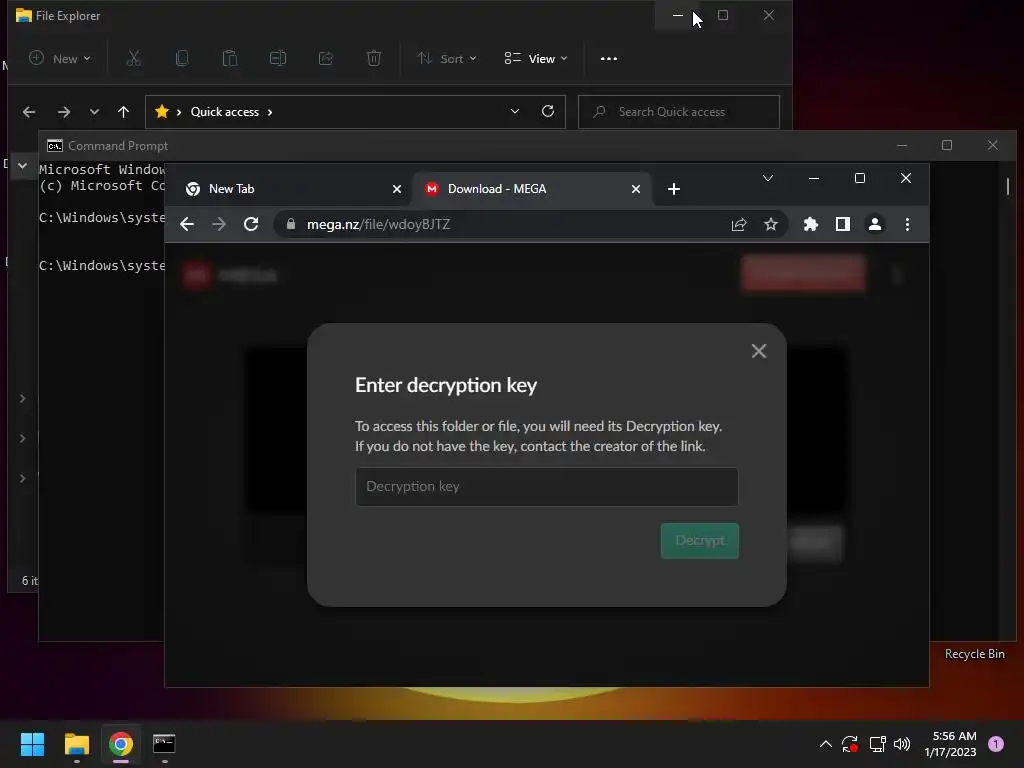Close the Download - MEGA tab
The width and height of the screenshot is (1024, 768).
click(635, 189)
